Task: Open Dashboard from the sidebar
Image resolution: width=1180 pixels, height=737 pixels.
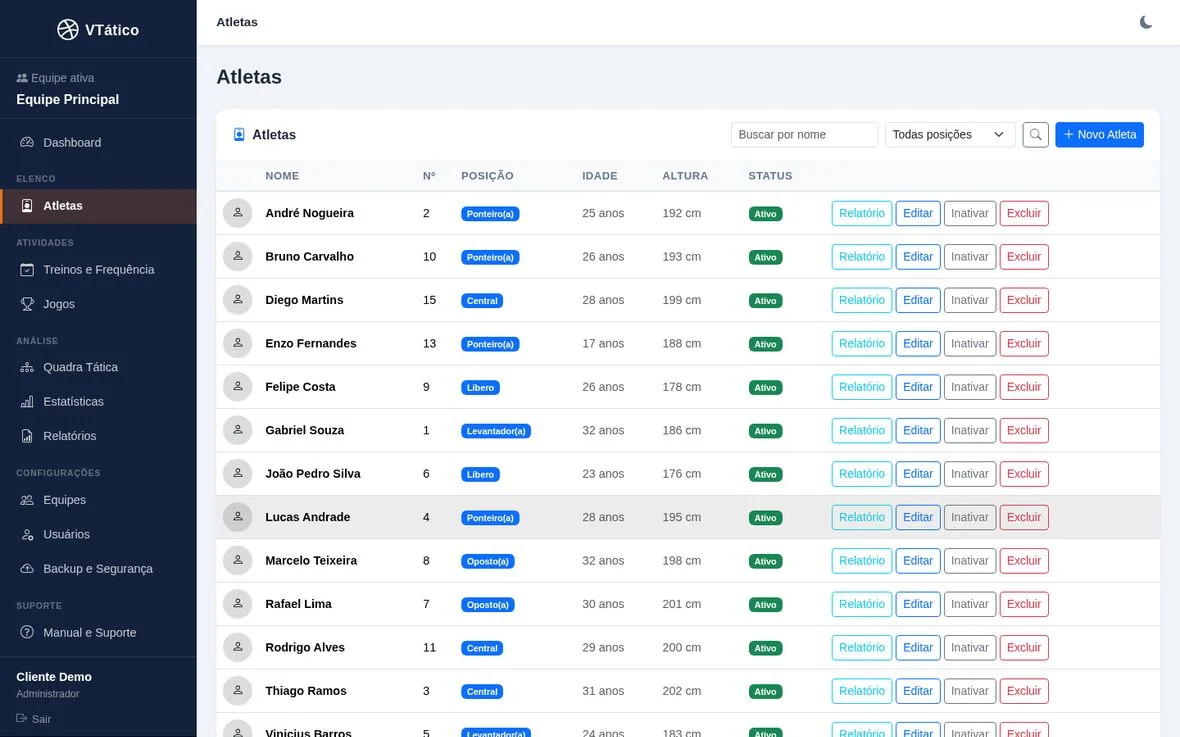Action: (99, 142)
